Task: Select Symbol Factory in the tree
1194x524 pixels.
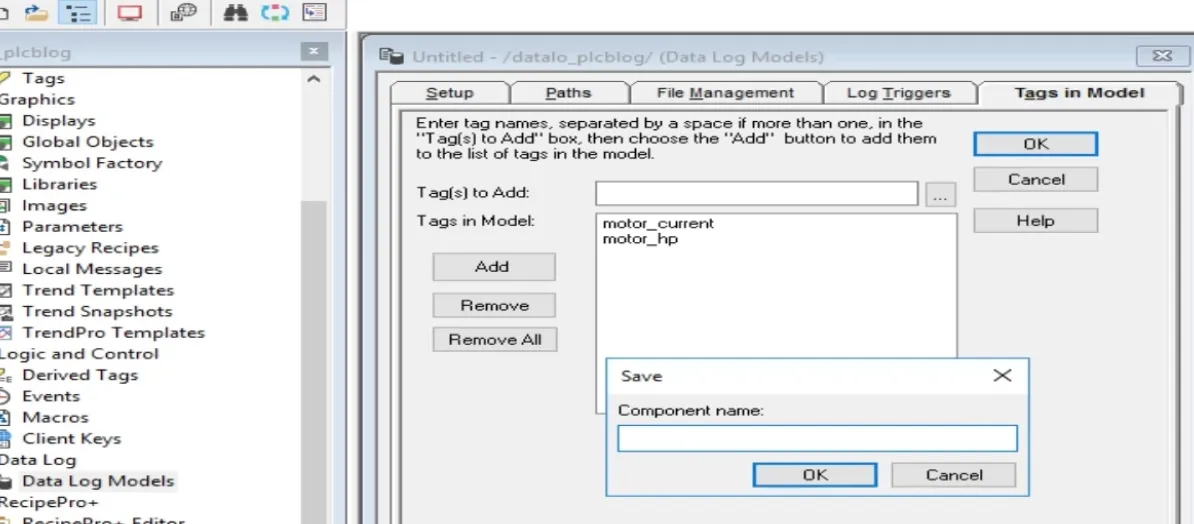Action: [92, 163]
